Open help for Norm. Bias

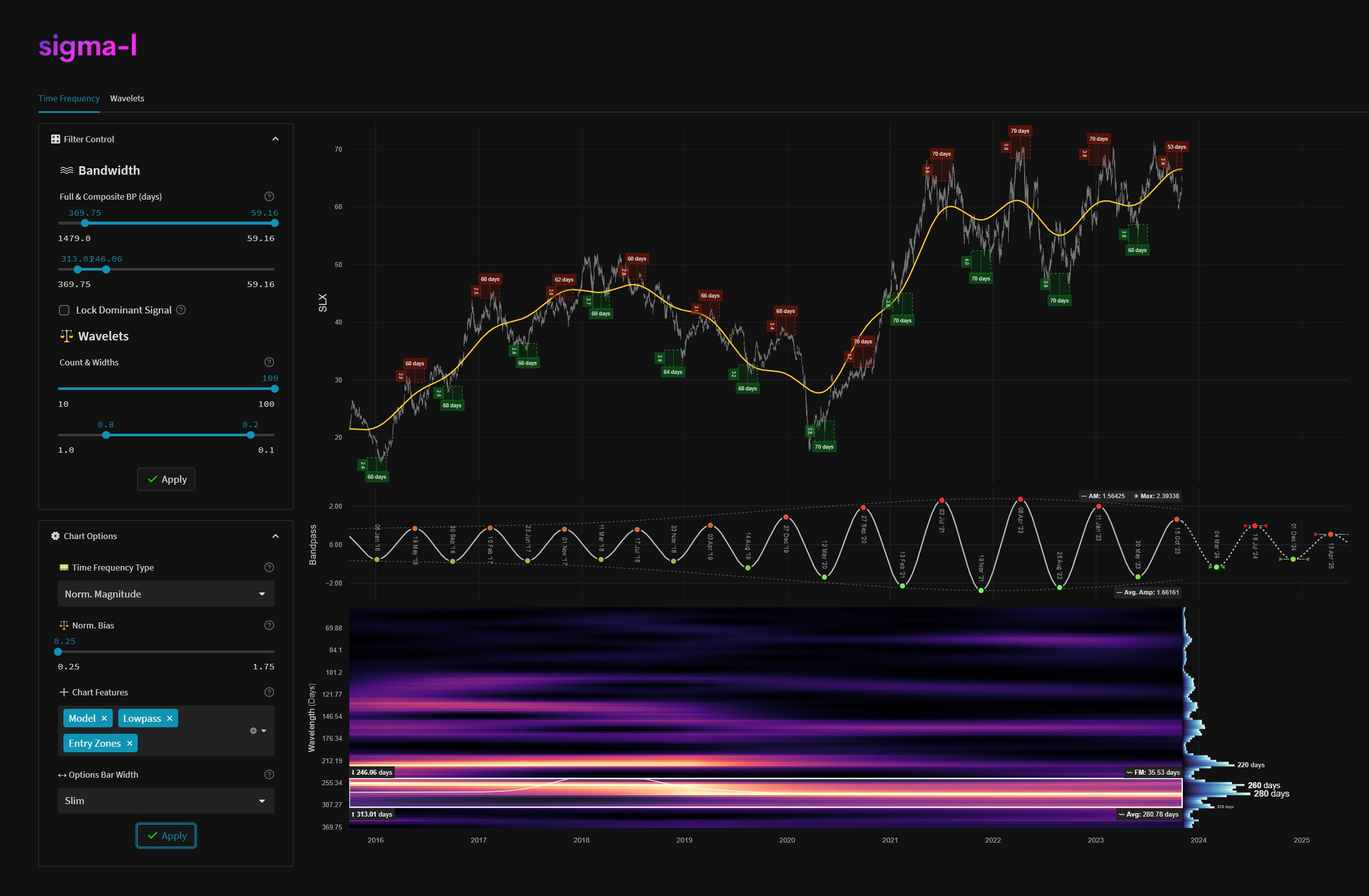pyautogui.click(x=269, y=625)
